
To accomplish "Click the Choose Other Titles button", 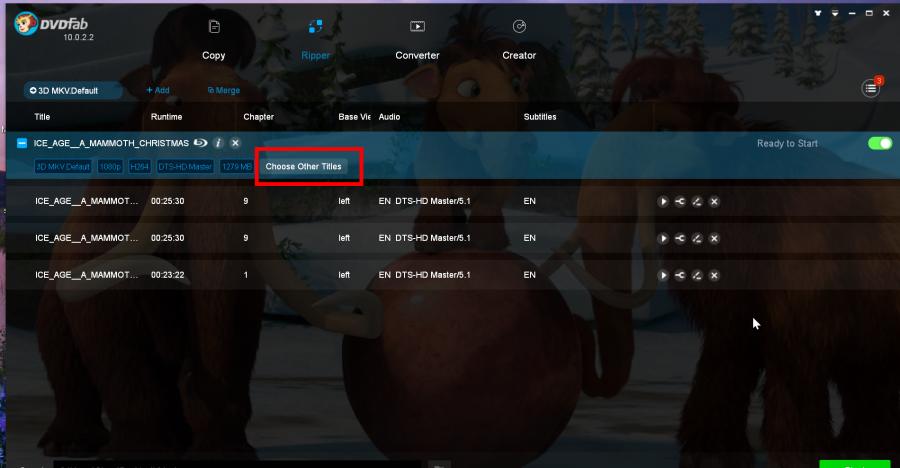I will (x=303, y=167).
